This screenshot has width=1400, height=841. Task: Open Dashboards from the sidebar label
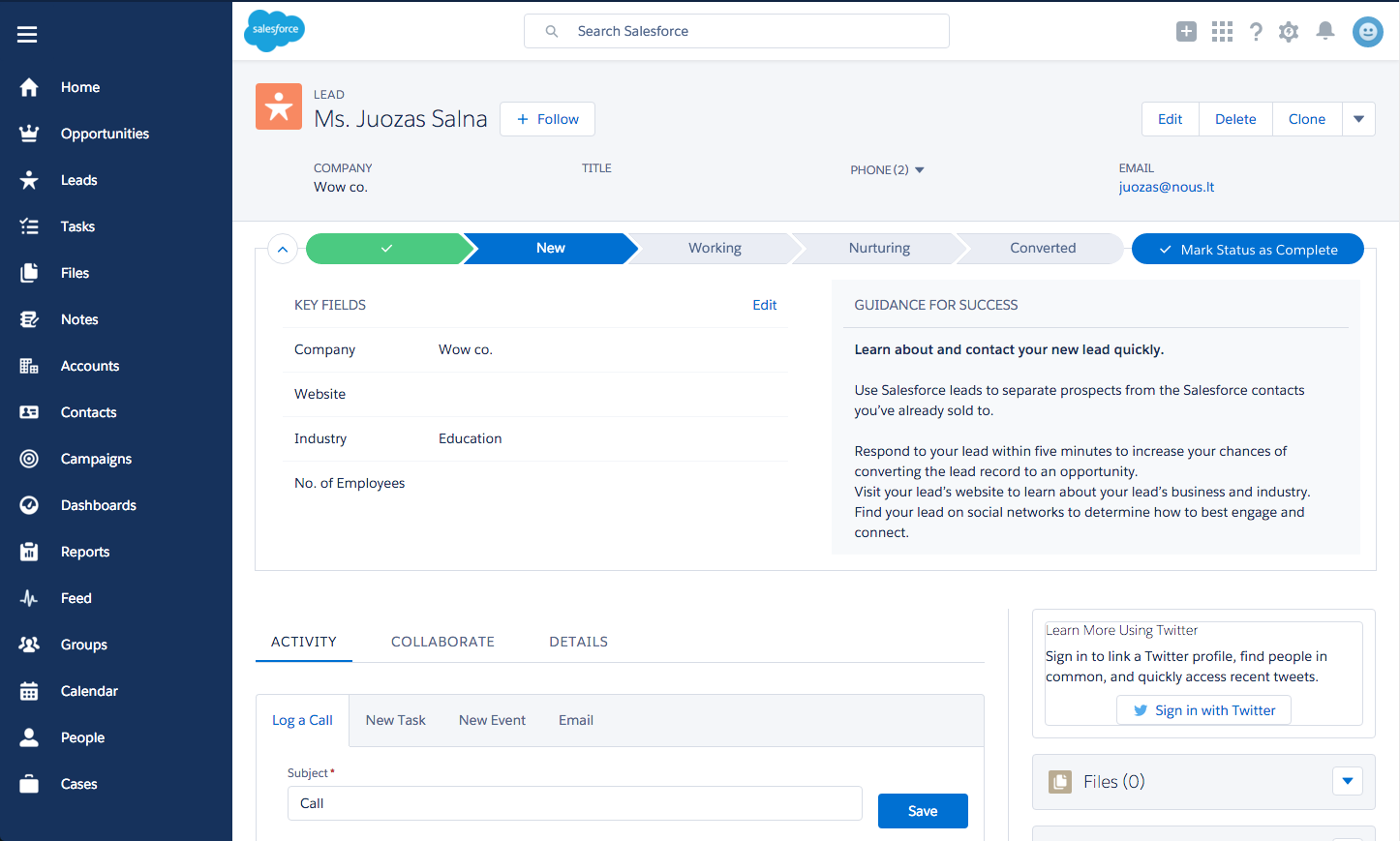[x=99, y=505]
